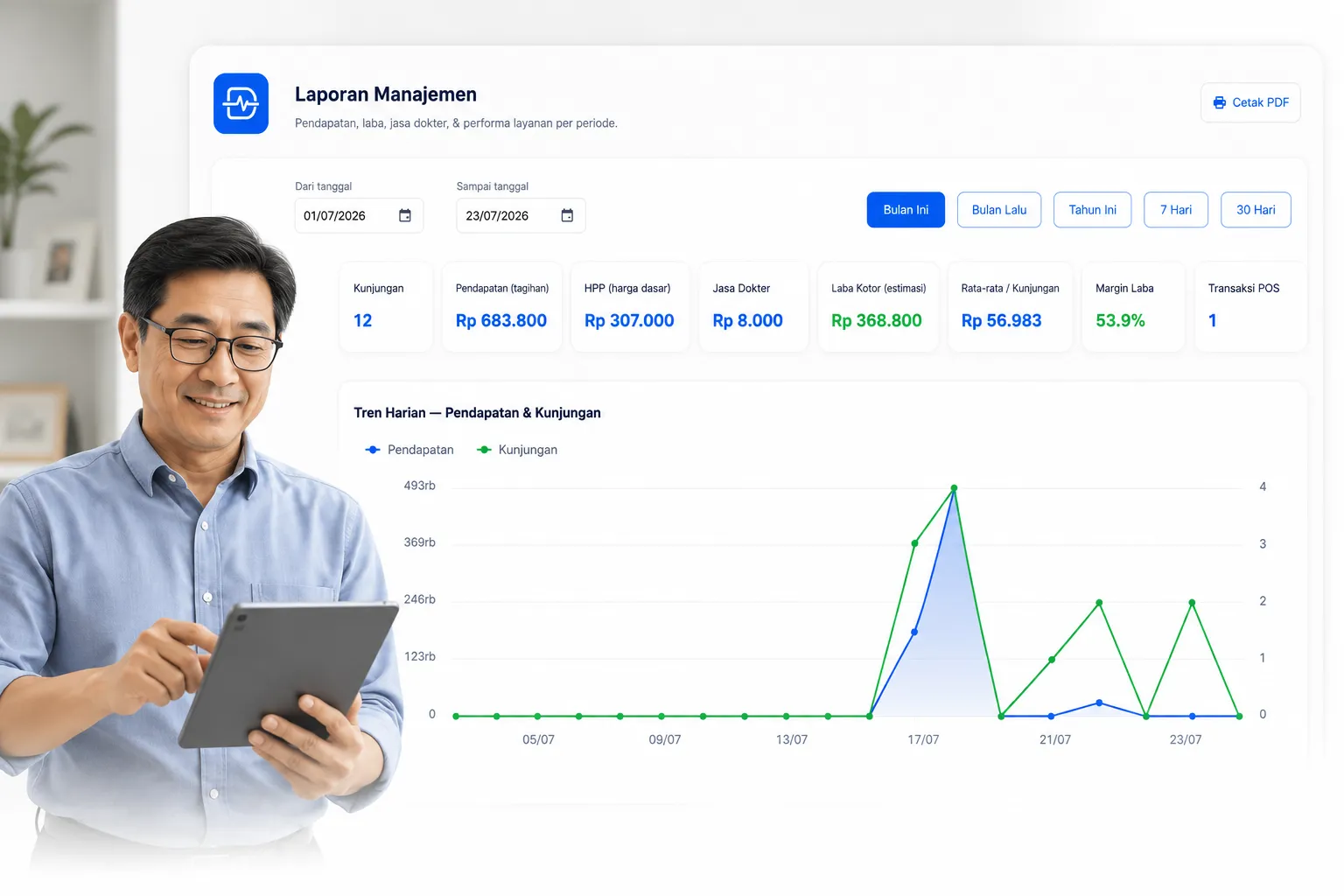Toggle the Pendapatan legend series
The height and width of the screenshot is (896, 1344).
(409, 450)
